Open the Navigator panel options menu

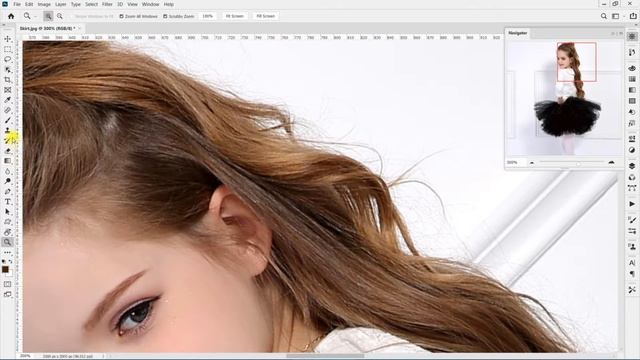[621, 33]
